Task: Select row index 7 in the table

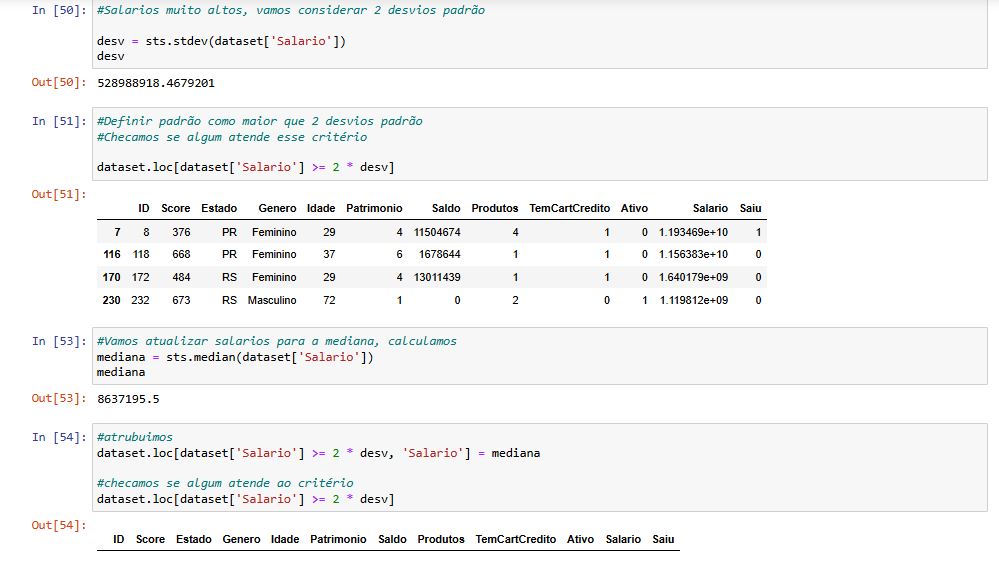Action: [x=117, y=232]
